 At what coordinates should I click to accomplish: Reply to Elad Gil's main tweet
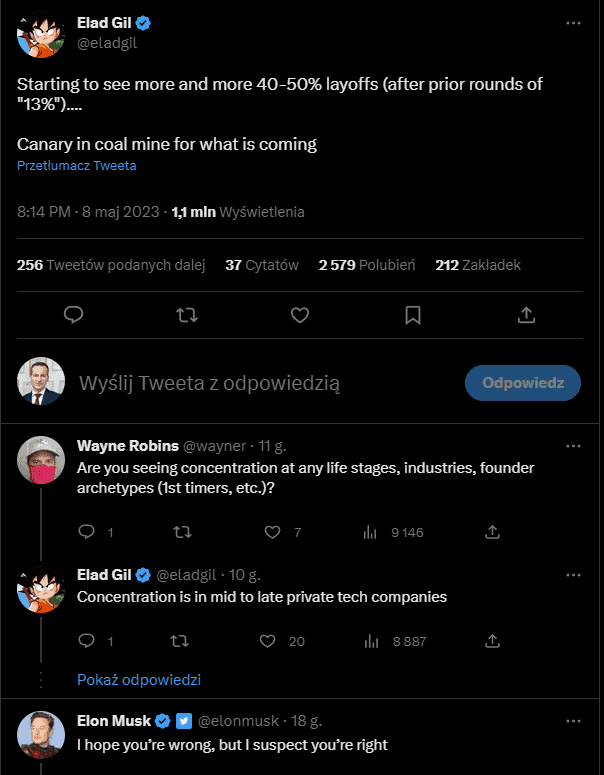(x=73, y=315)
